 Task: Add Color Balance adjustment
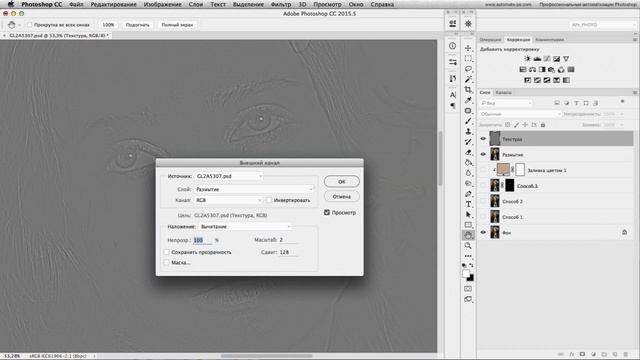[532, 69]
